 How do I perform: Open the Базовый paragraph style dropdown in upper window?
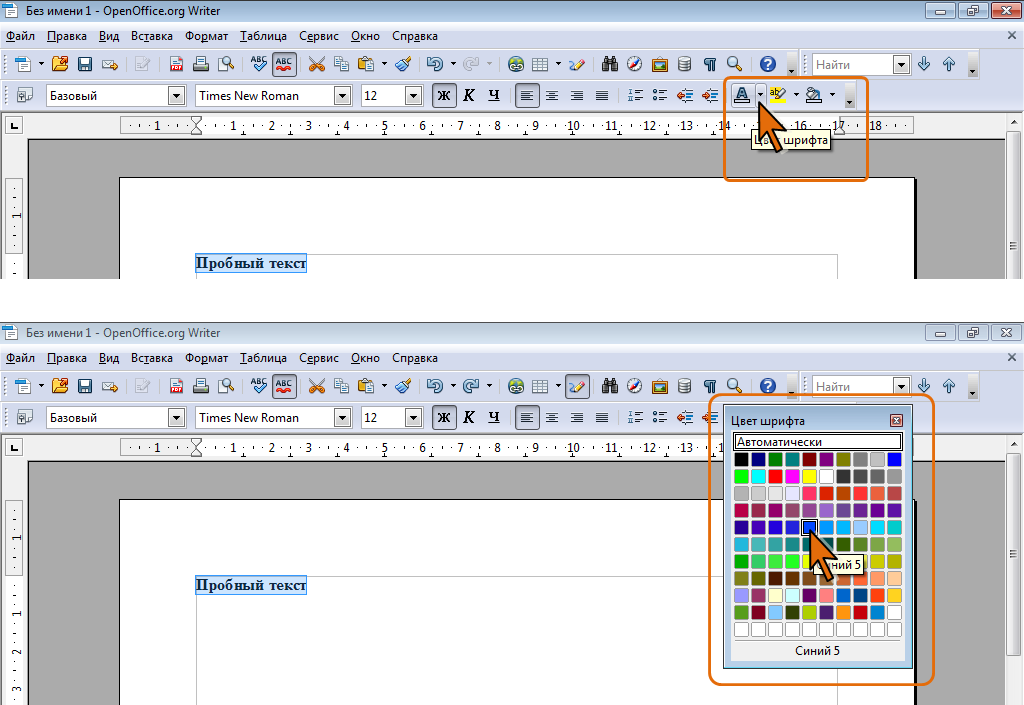tap(176, 96)
